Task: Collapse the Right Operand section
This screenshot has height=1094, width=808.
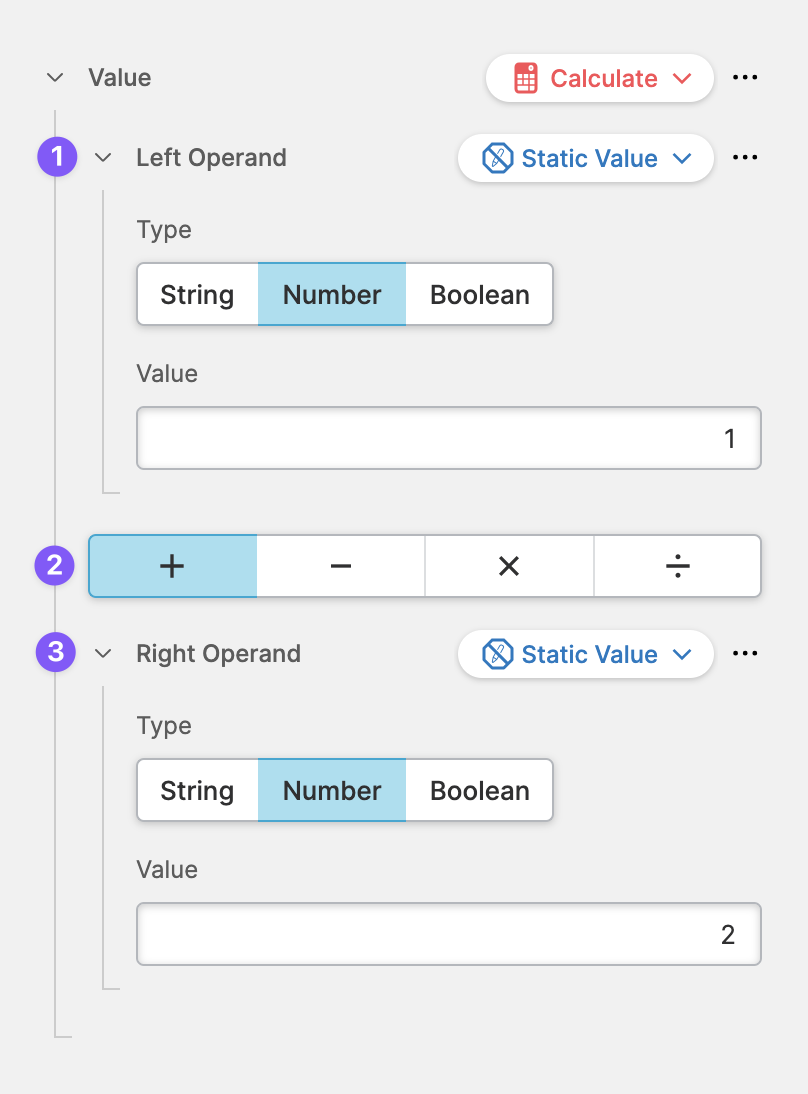Action: coord(103,654)
